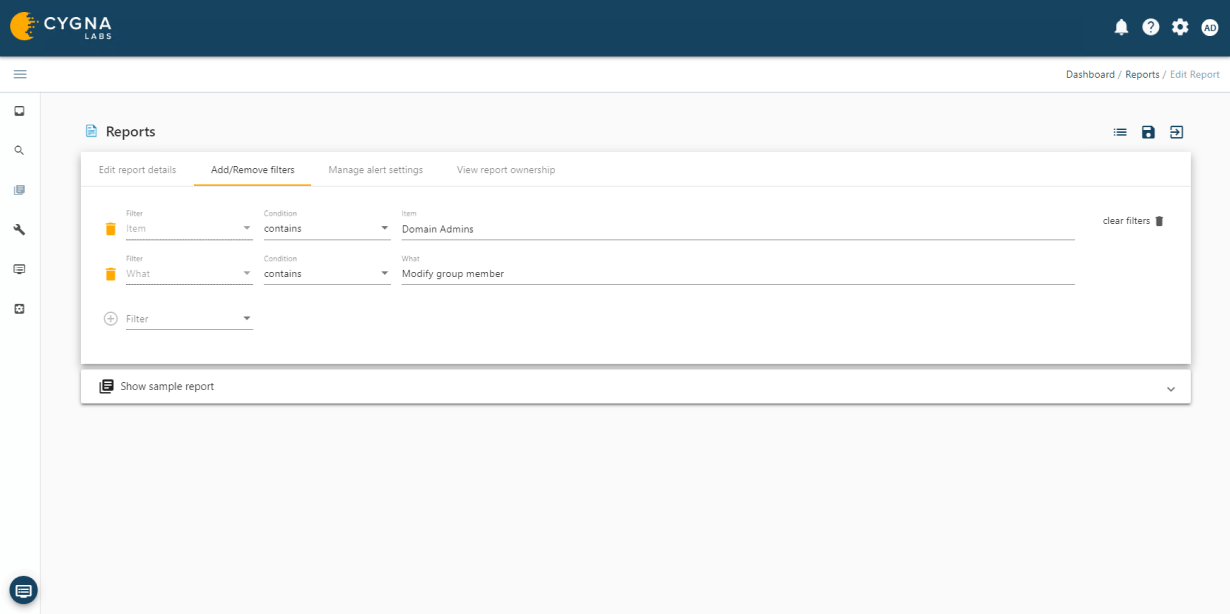Open the wrench tool icon in the sidebar
The image size is (1230, 614).
tap(18, 229)
